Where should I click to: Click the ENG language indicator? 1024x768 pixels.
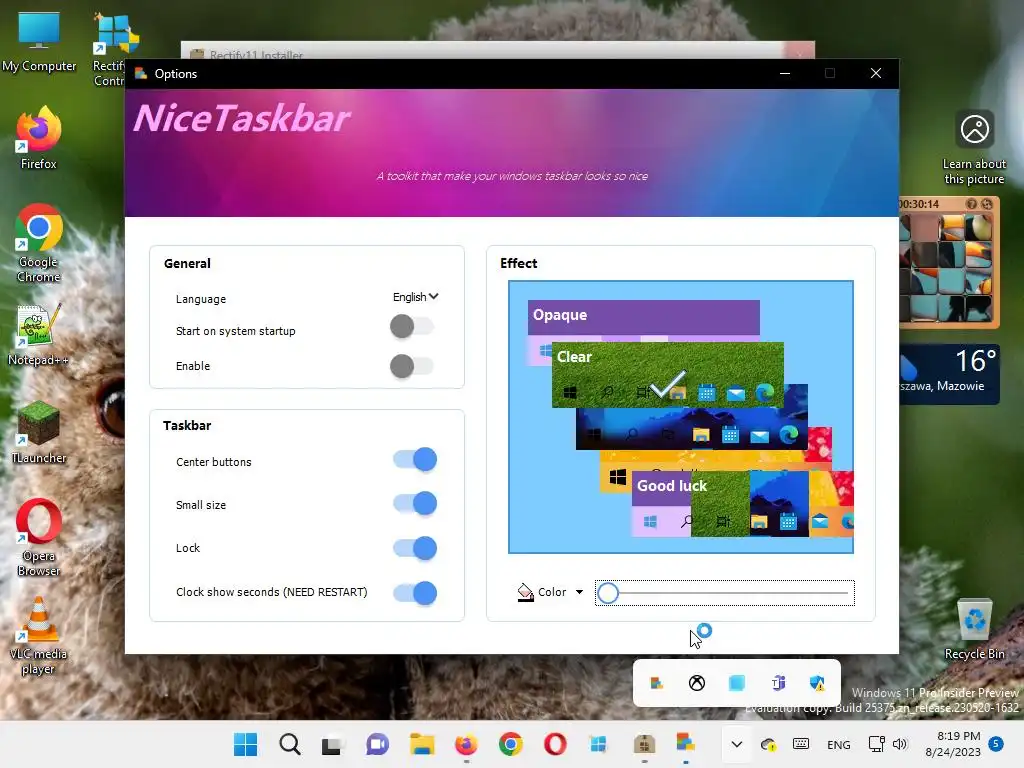[x=839, y=744]
